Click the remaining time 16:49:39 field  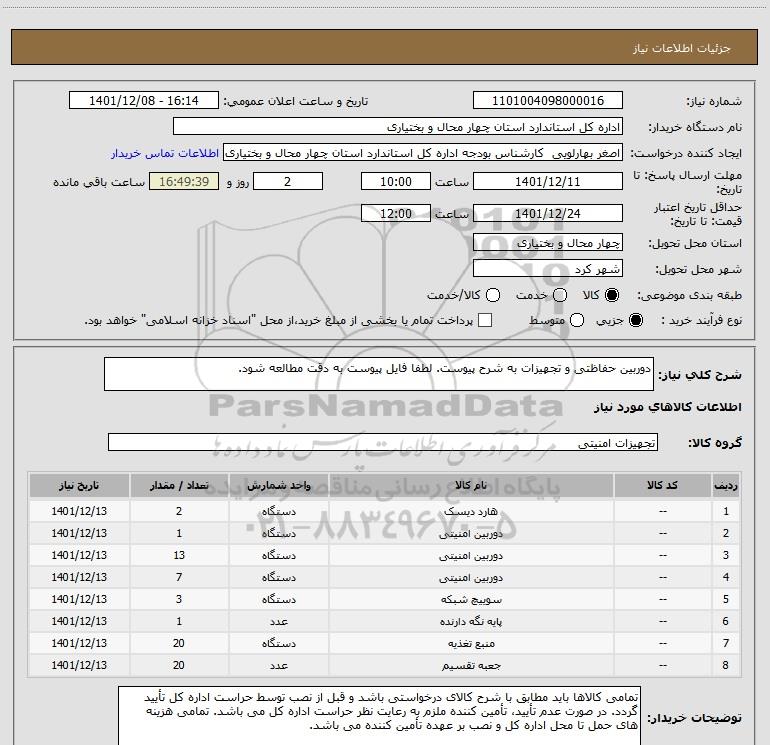pos(184,181)
